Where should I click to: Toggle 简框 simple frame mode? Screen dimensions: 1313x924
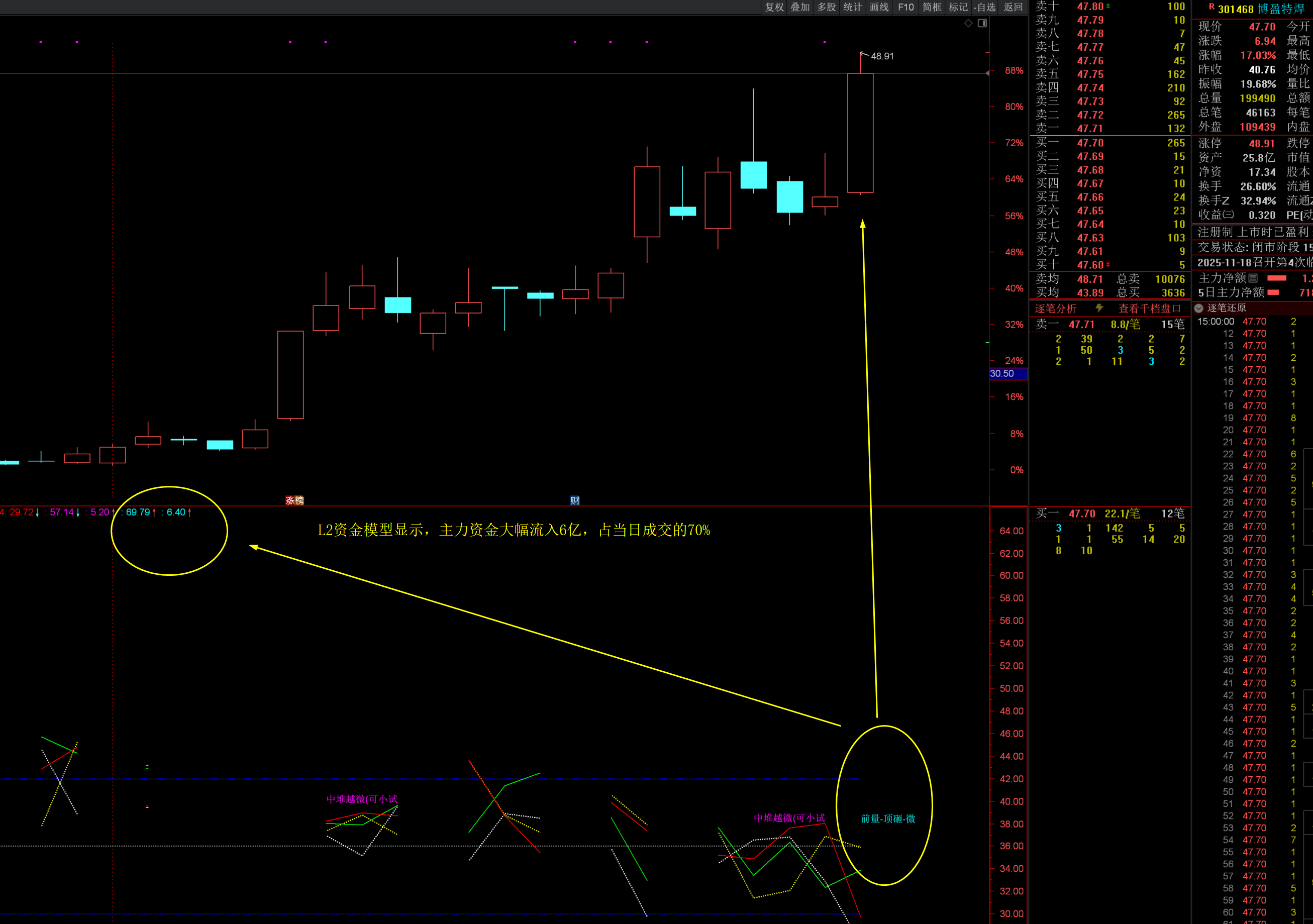(x=932, y=7)
